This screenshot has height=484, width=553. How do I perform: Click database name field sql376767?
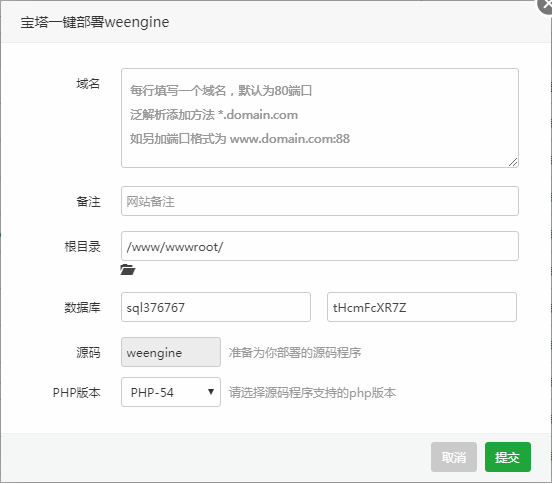(216, 307)
